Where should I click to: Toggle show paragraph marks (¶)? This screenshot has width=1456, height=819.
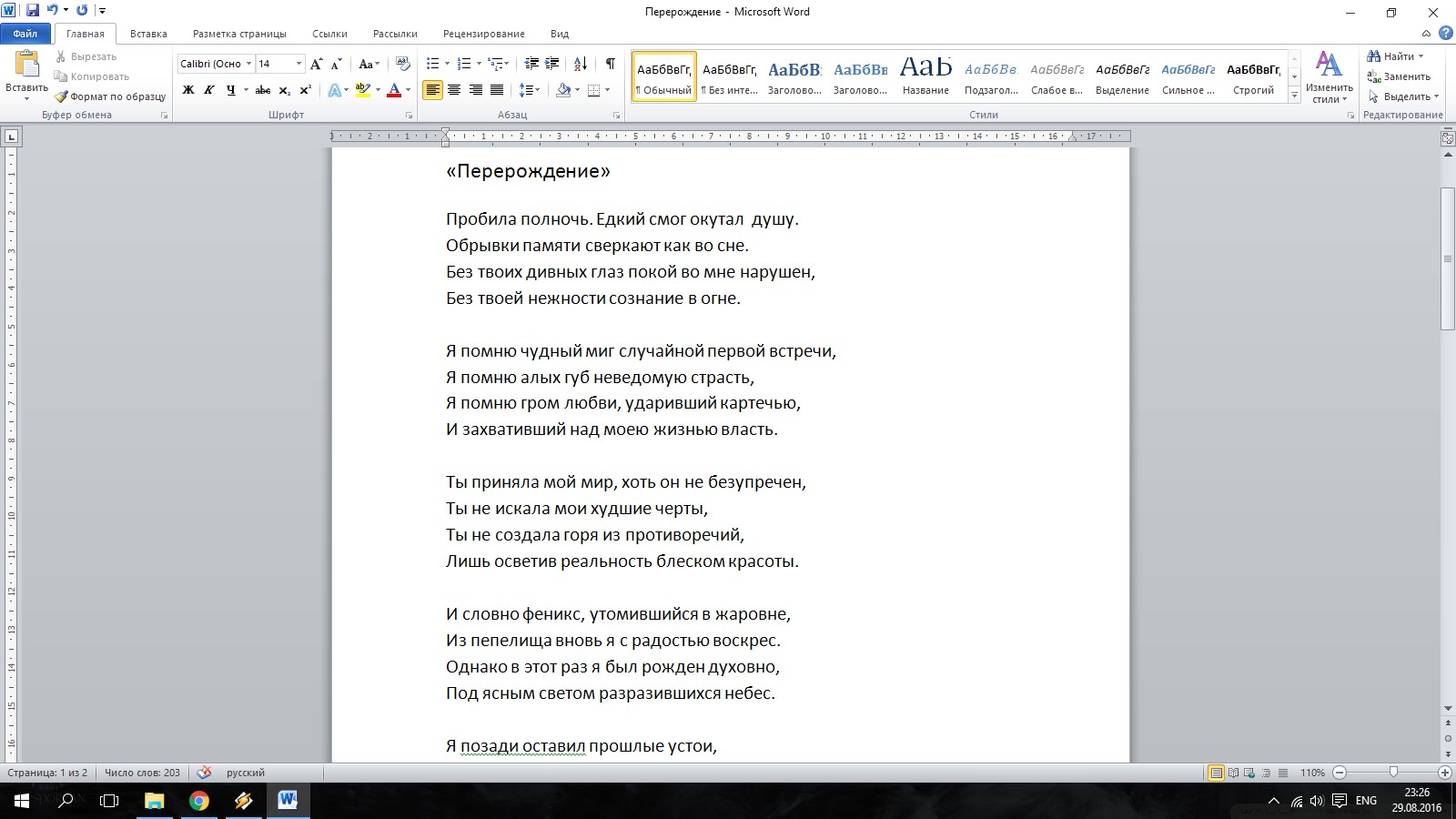click(610, 64)
